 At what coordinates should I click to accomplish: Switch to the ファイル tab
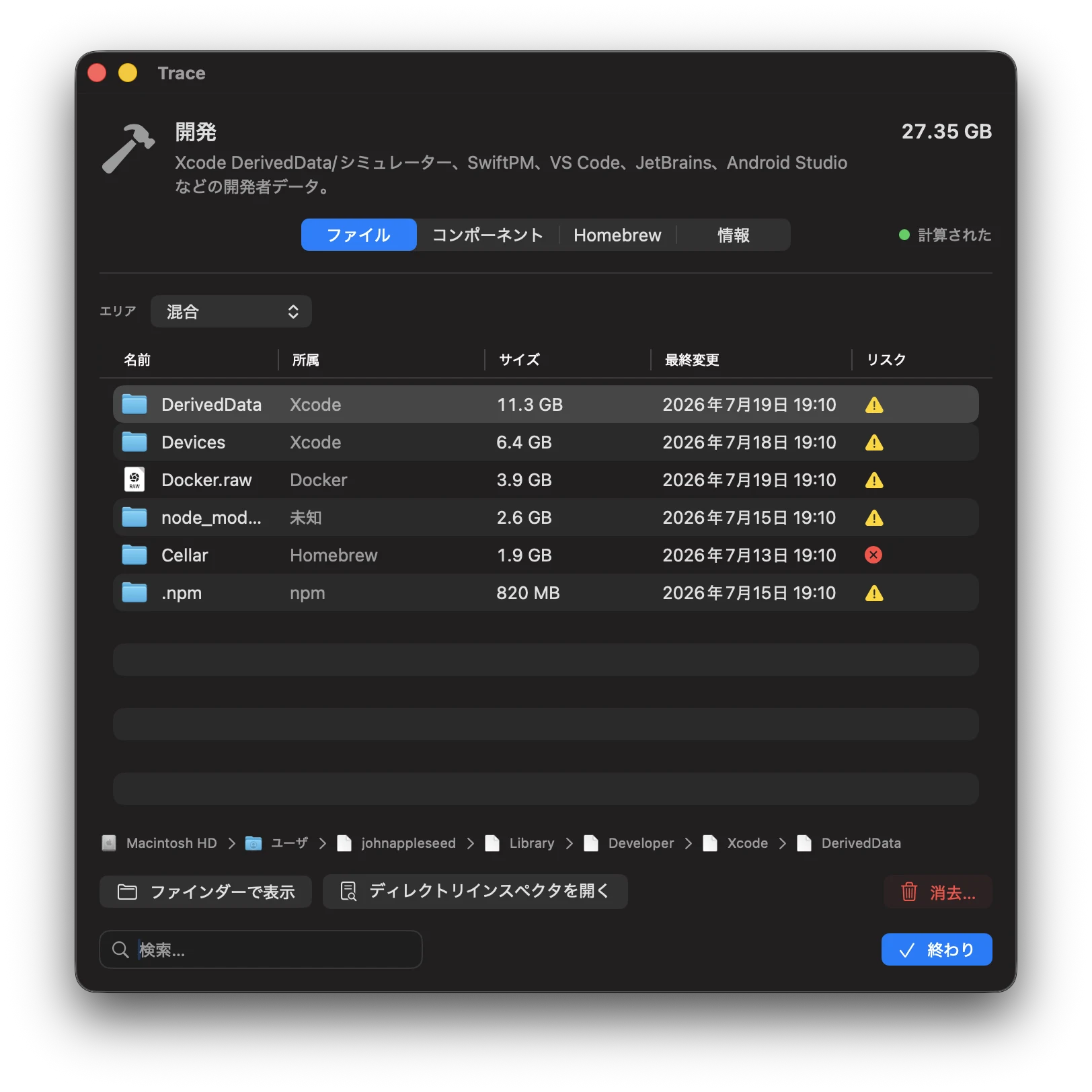[x=358, y=235]
